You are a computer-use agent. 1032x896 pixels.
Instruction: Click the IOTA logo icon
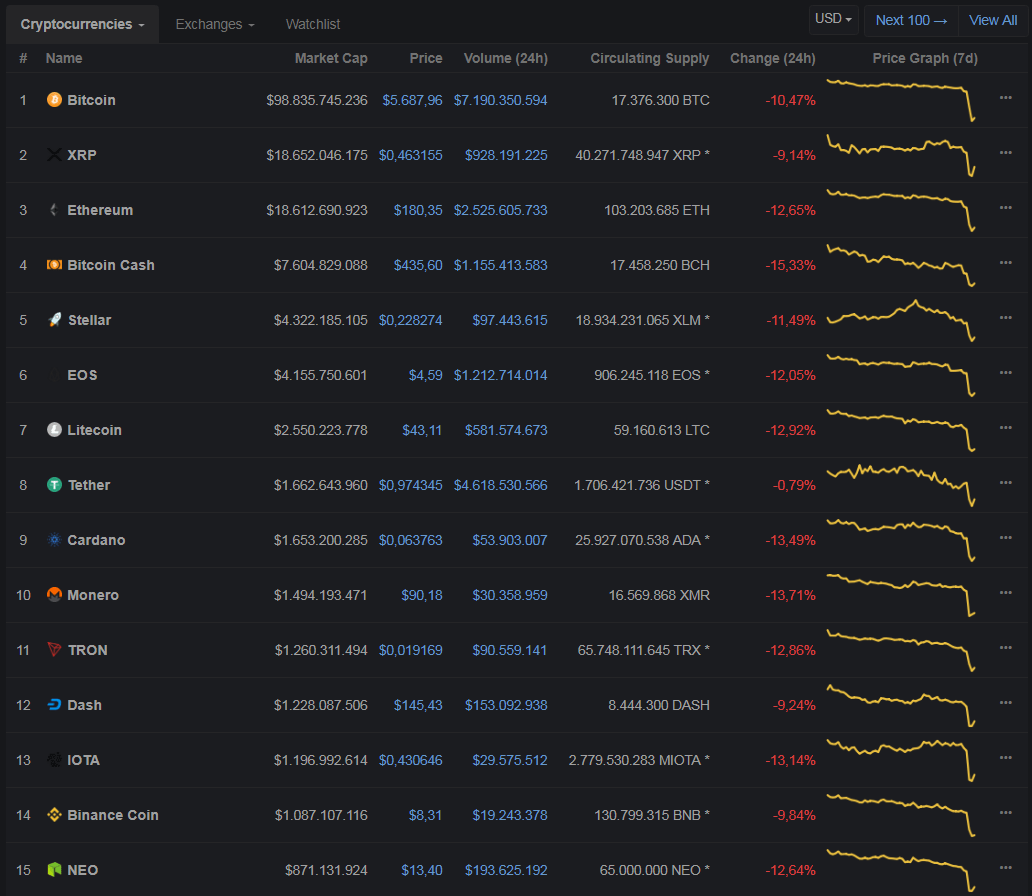(55, 760)
